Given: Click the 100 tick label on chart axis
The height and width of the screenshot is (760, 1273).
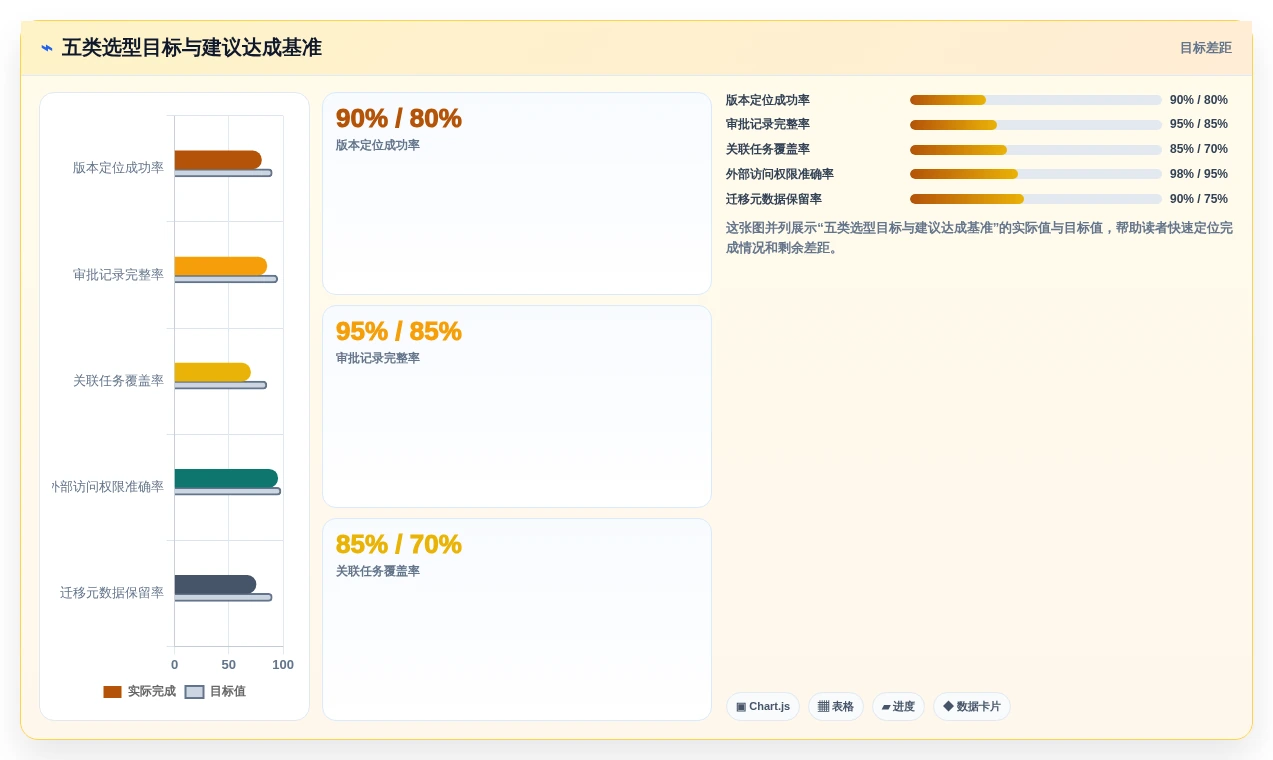Looking at the screenshot, I should [x=283, y=665].
